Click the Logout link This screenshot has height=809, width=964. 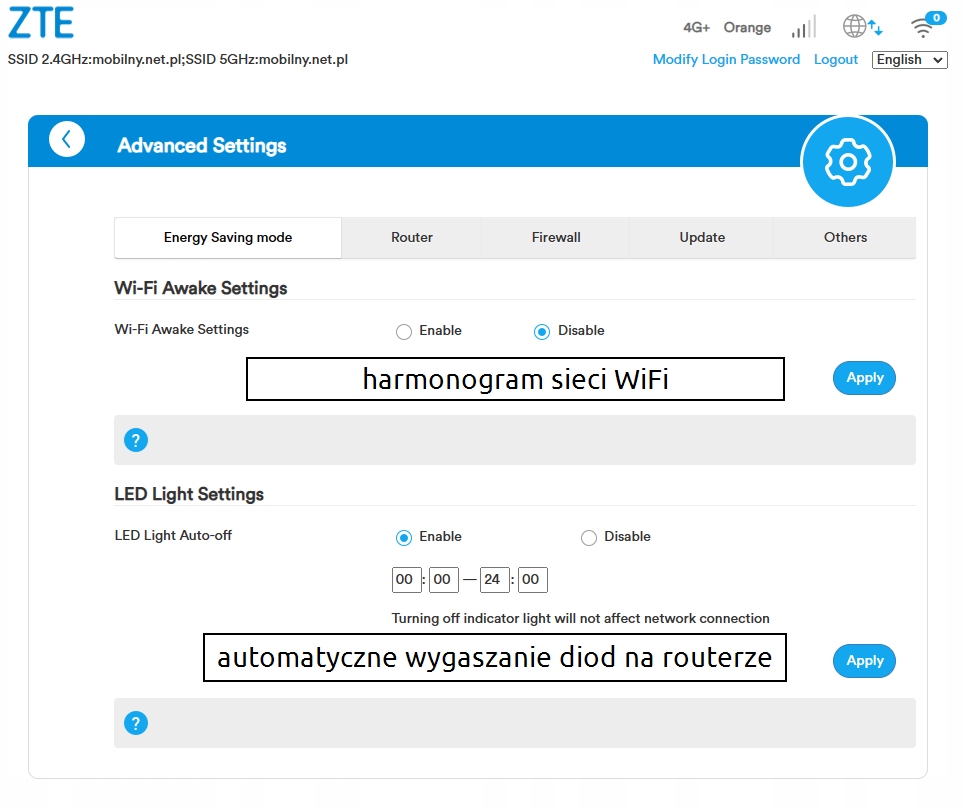[835, 60]
